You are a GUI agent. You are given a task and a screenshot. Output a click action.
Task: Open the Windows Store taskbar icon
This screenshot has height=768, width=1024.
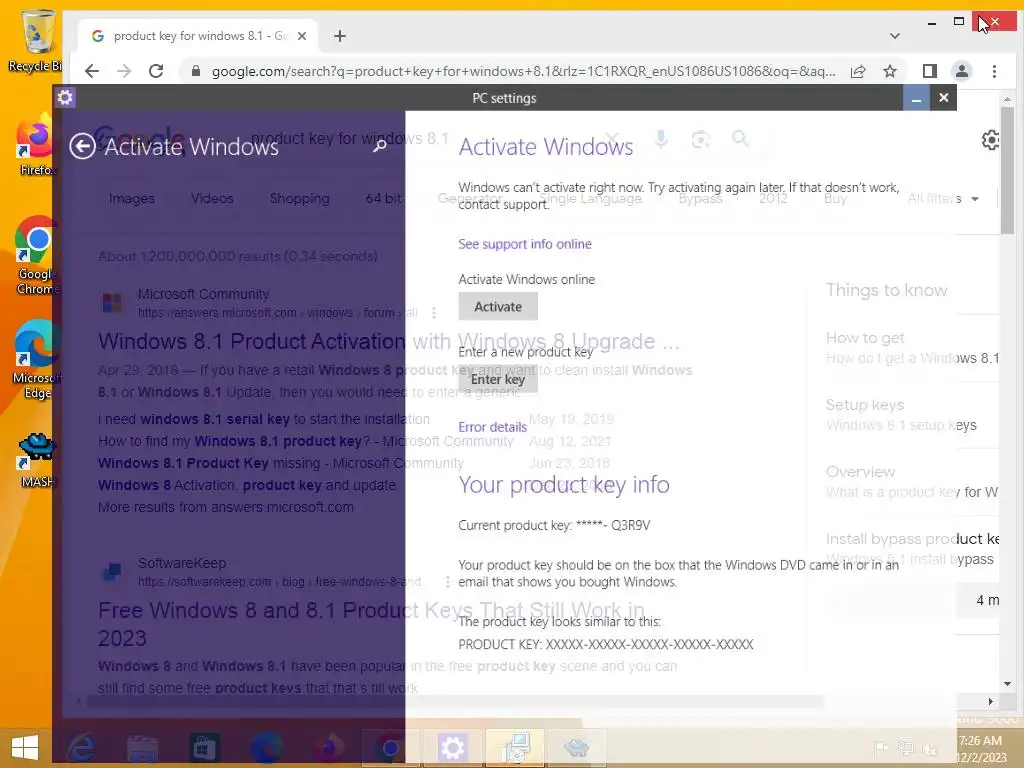point(204,748)
